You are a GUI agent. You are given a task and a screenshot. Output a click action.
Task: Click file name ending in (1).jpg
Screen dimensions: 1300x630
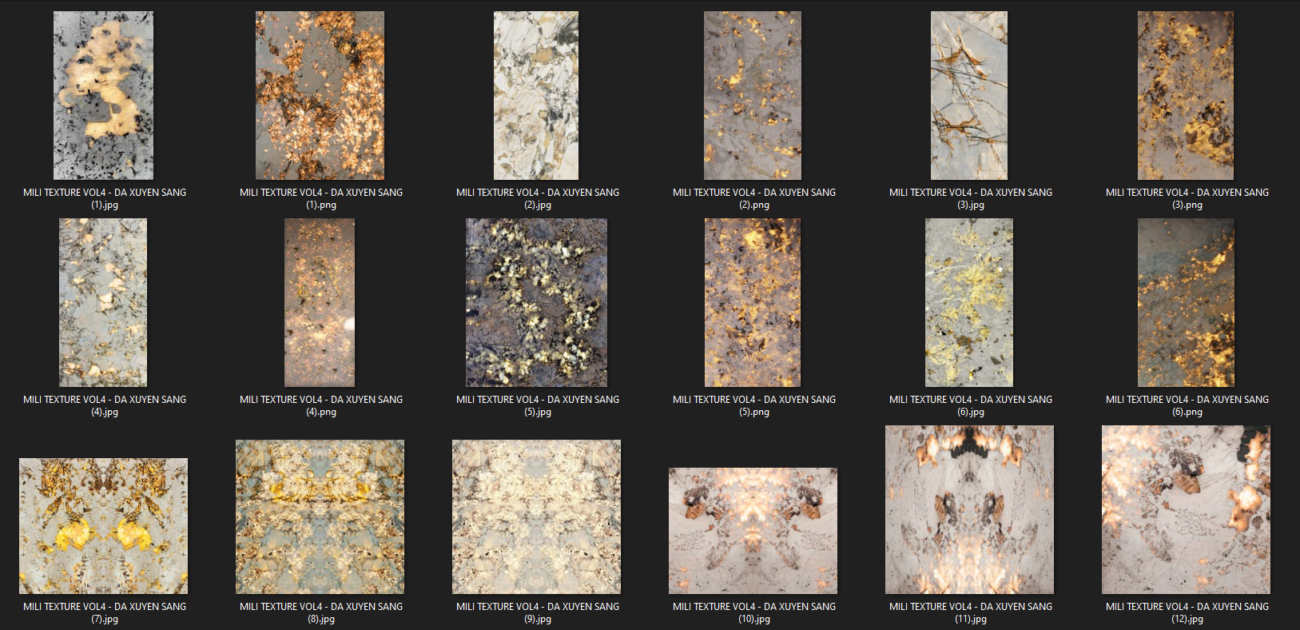pyautogui.click(x=104, y=198)
